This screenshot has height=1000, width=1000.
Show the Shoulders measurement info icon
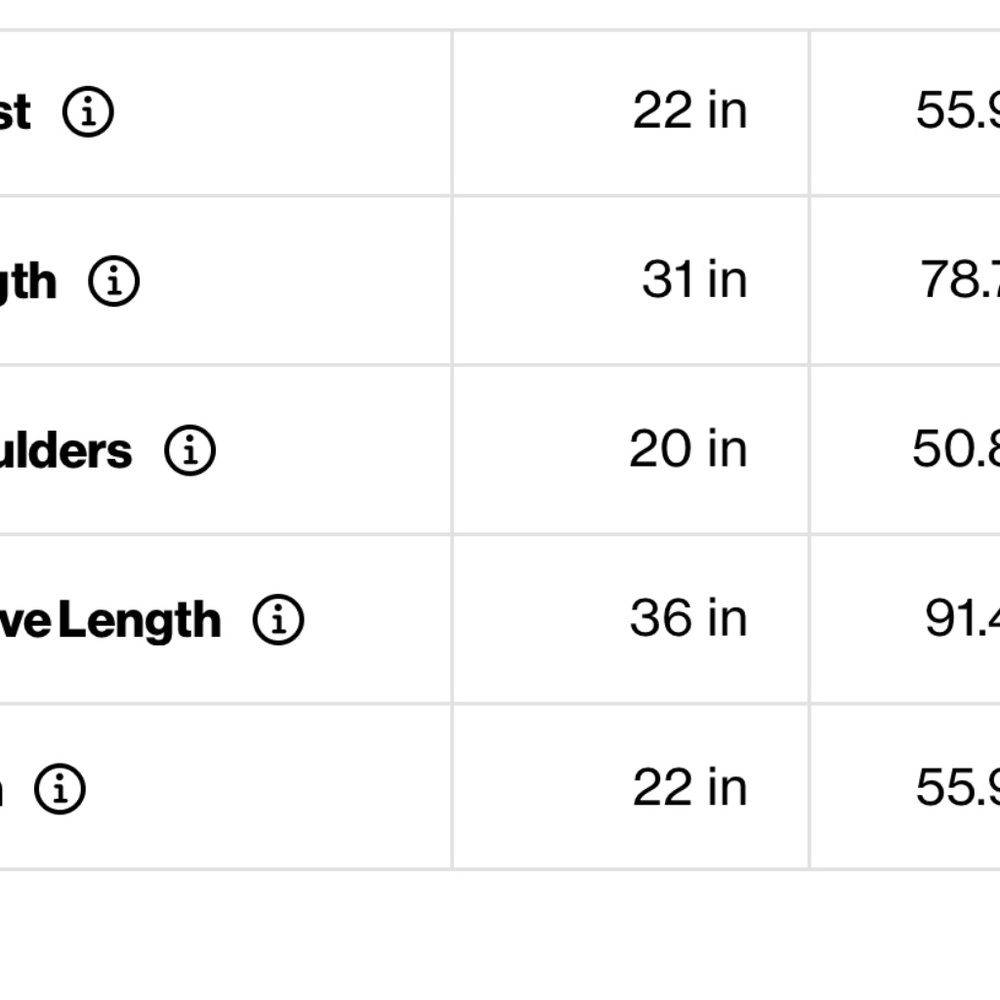pyautogui.click(x=190, y=451)
